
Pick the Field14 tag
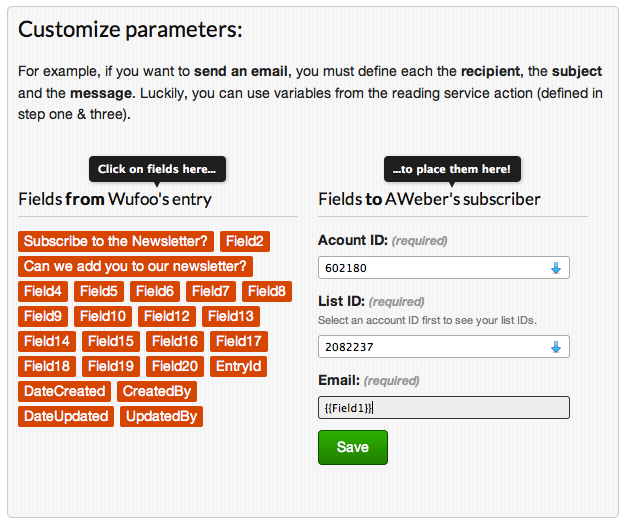pyautogui.click(x=46, y=341)
